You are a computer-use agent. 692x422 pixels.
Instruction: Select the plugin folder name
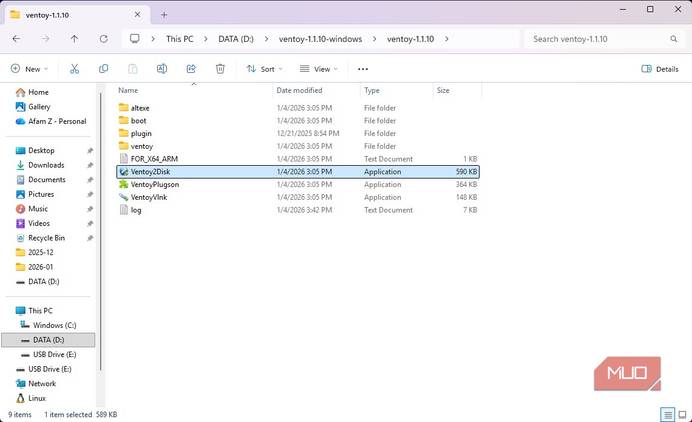(141, 133)
